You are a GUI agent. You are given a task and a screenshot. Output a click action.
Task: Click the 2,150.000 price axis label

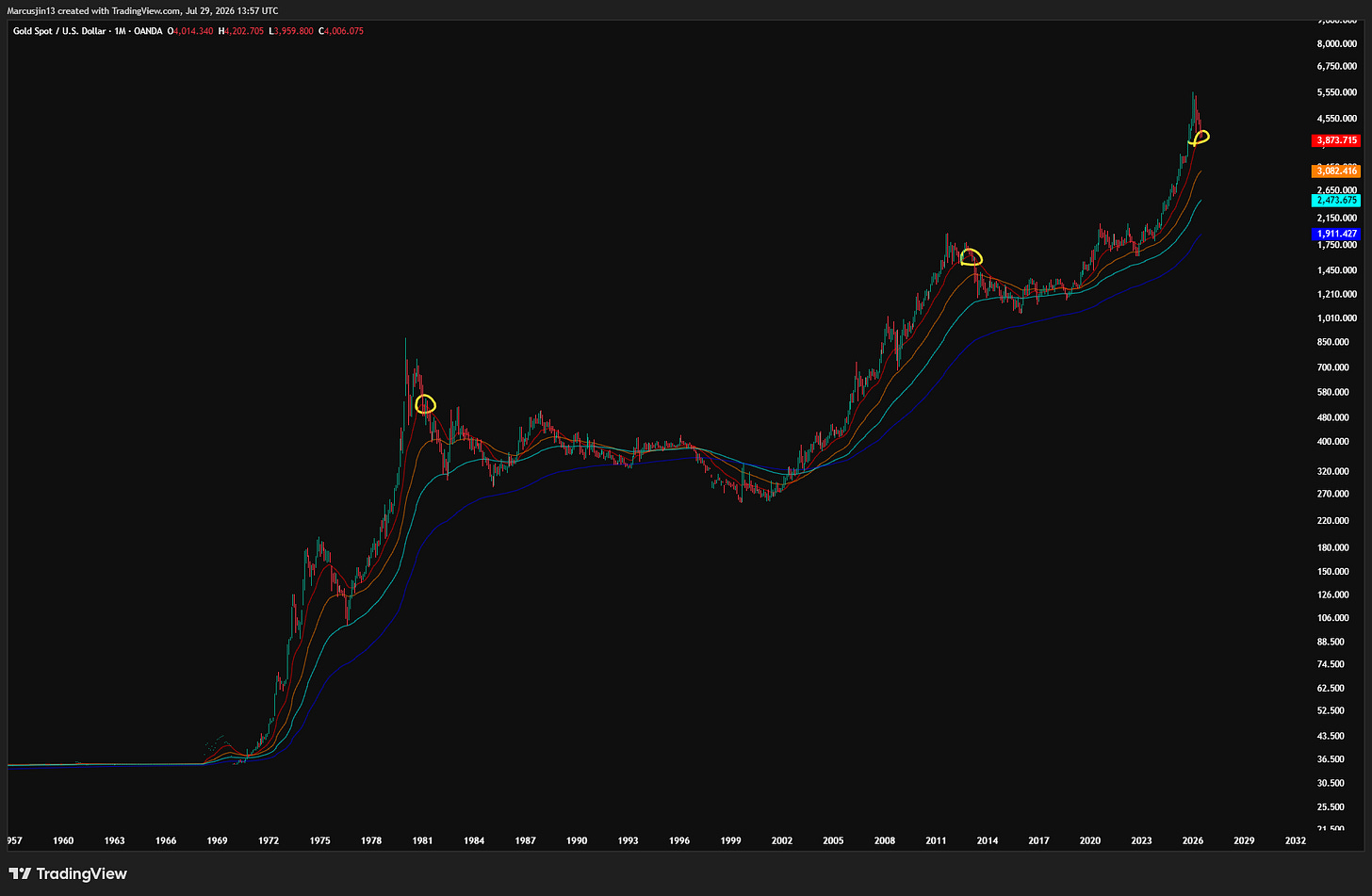click(1337, 219)
